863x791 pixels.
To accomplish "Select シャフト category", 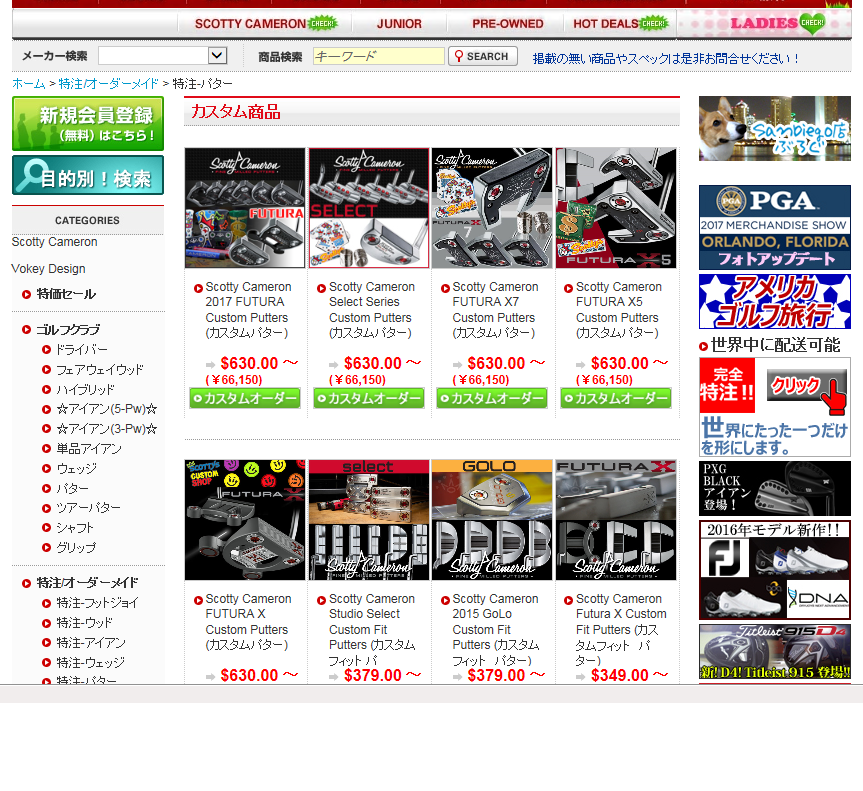I will pos(75,527).
